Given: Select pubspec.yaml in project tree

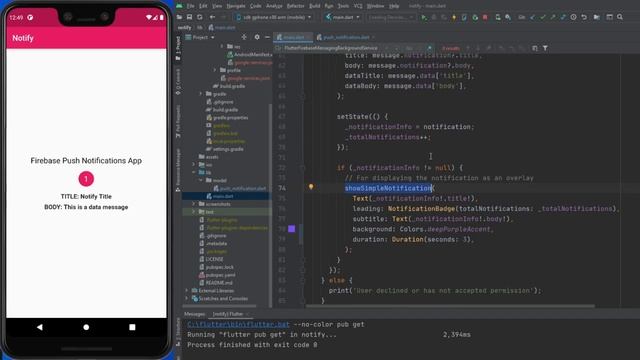Looking at the screenshot, I should click(217, 275).
